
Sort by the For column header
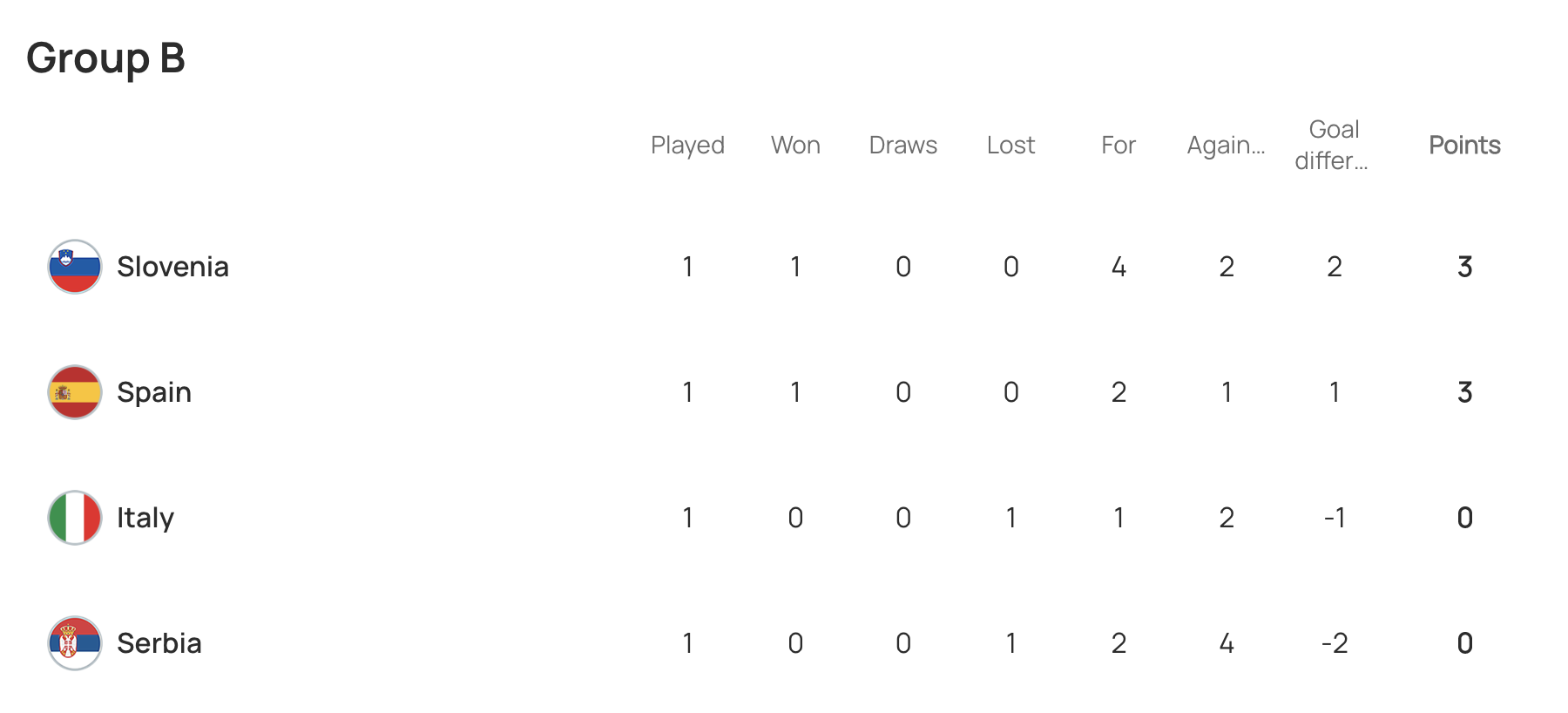coord(1119,145)
